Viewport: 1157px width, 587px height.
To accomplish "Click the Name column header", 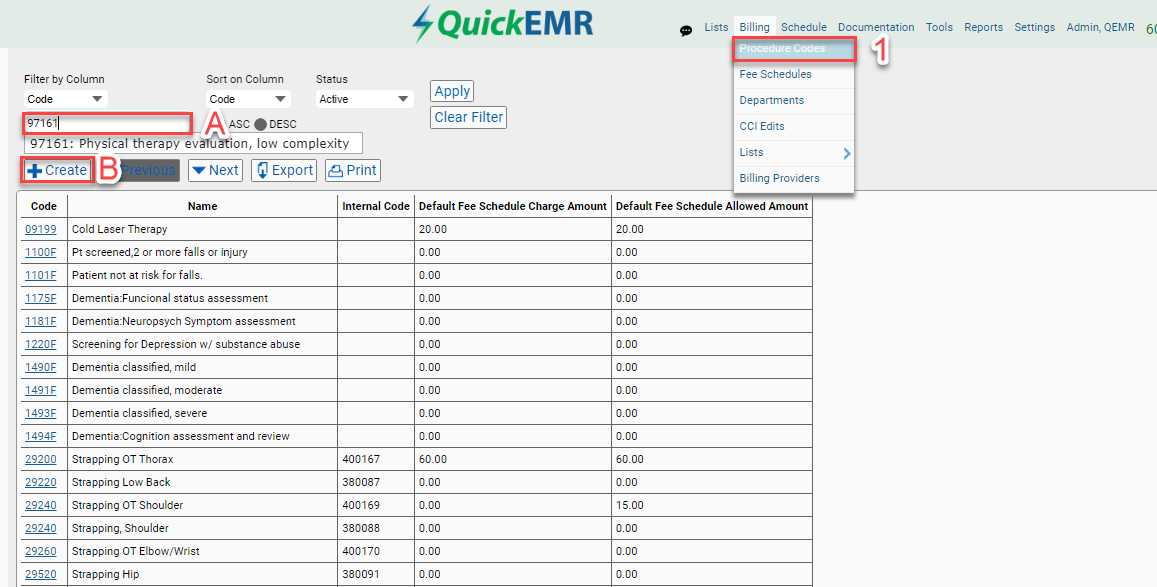I will [x=202, y=206].
